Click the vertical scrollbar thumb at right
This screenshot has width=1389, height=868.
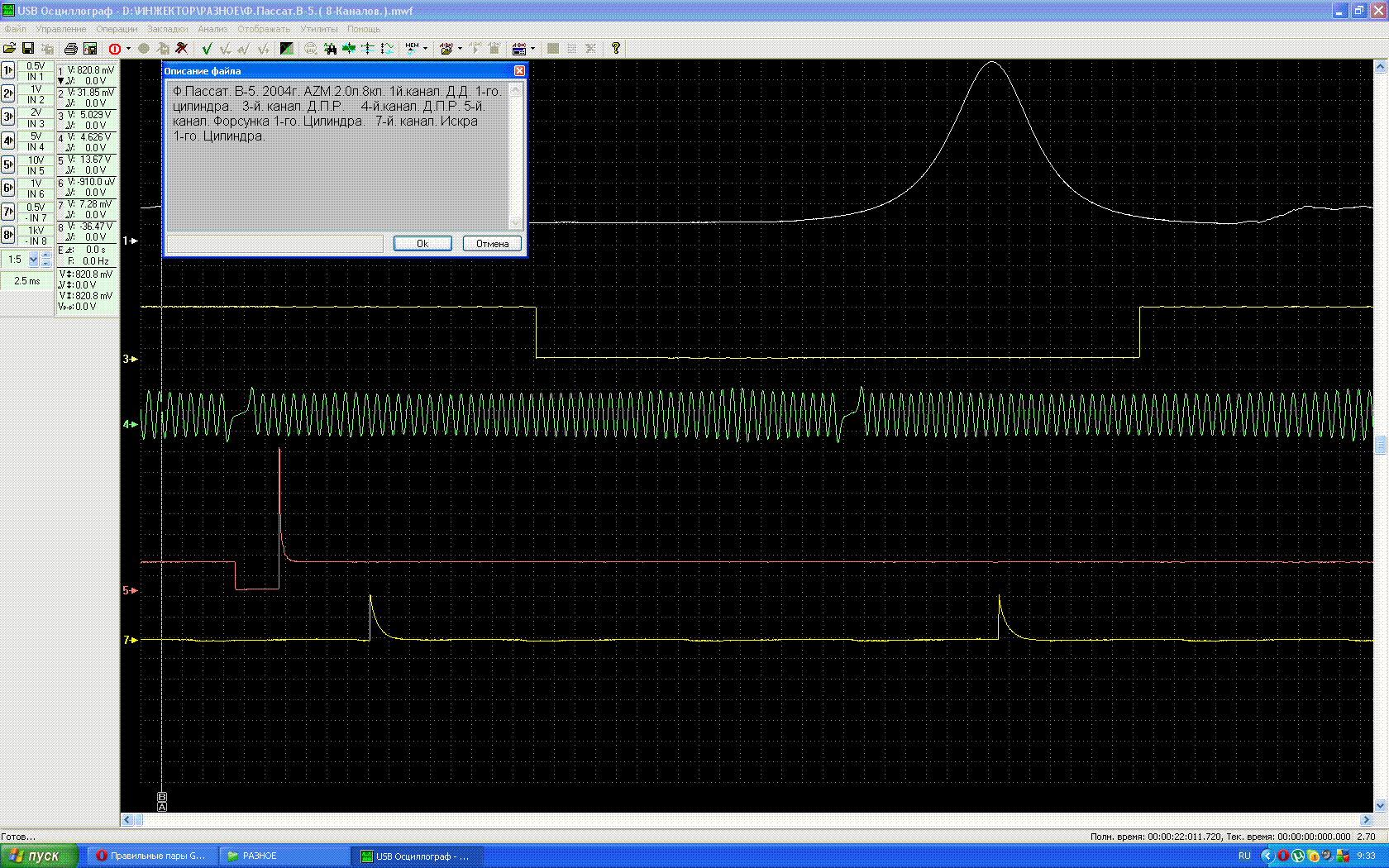coord(1381,445)
